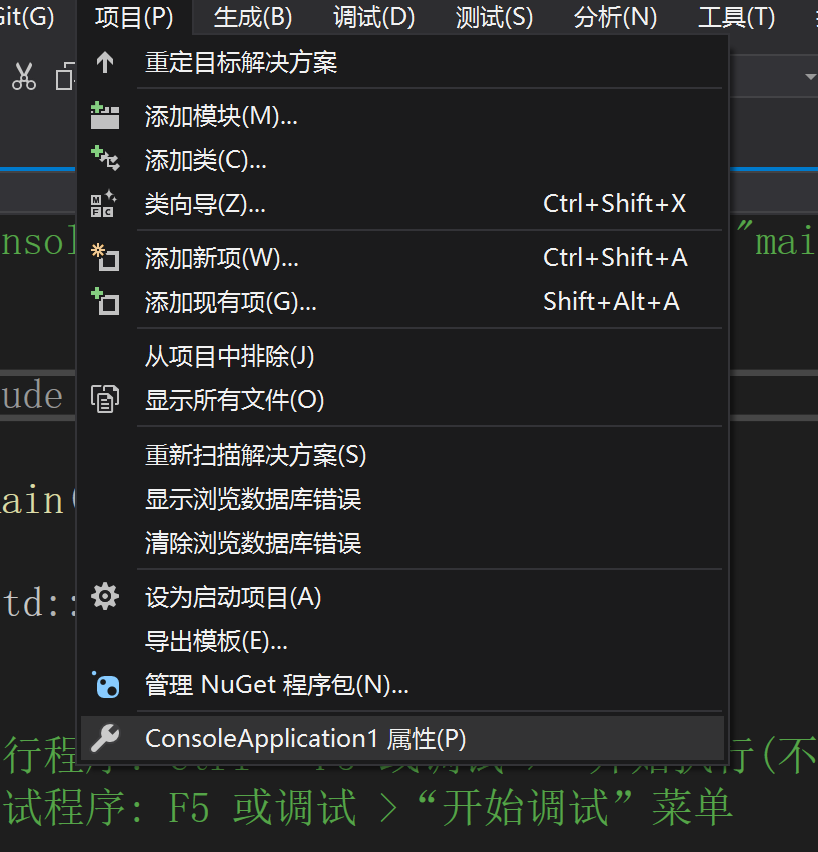Image resolution: width=818 pixels, height=852 pixels.
Task: Click the wrench icon for ConsoleApplication1 properties
Action: click(x=107, y=738)
